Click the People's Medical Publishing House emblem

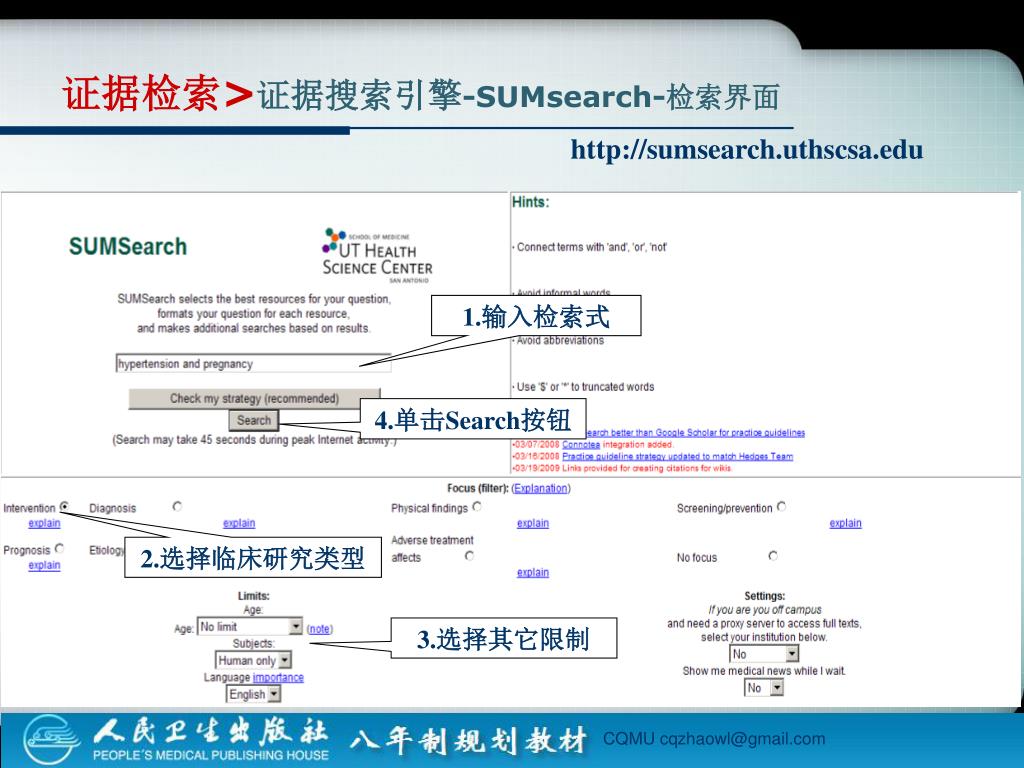pyautogui.click(x=52, y=740)
